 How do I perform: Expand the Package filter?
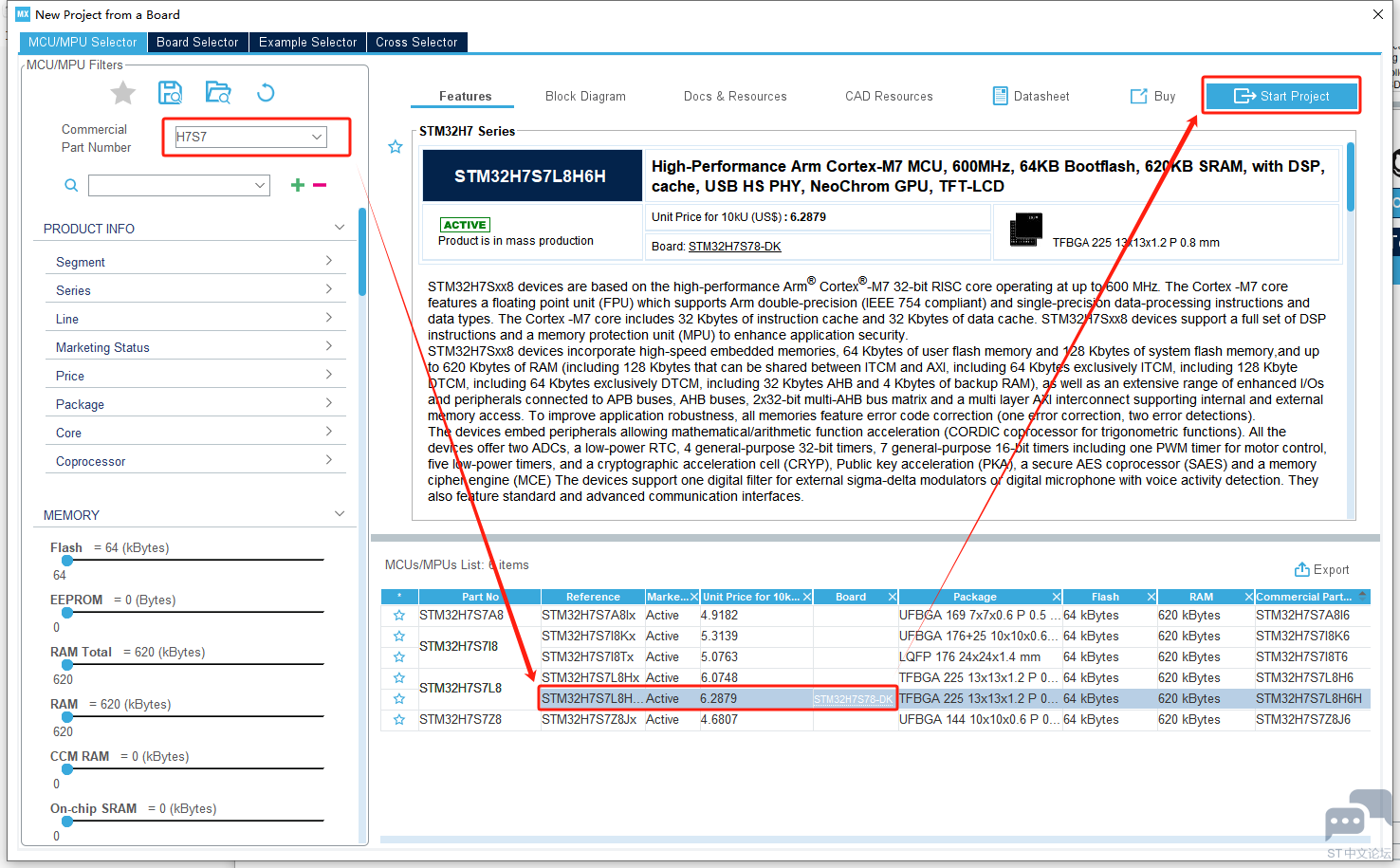pos(329,403)
